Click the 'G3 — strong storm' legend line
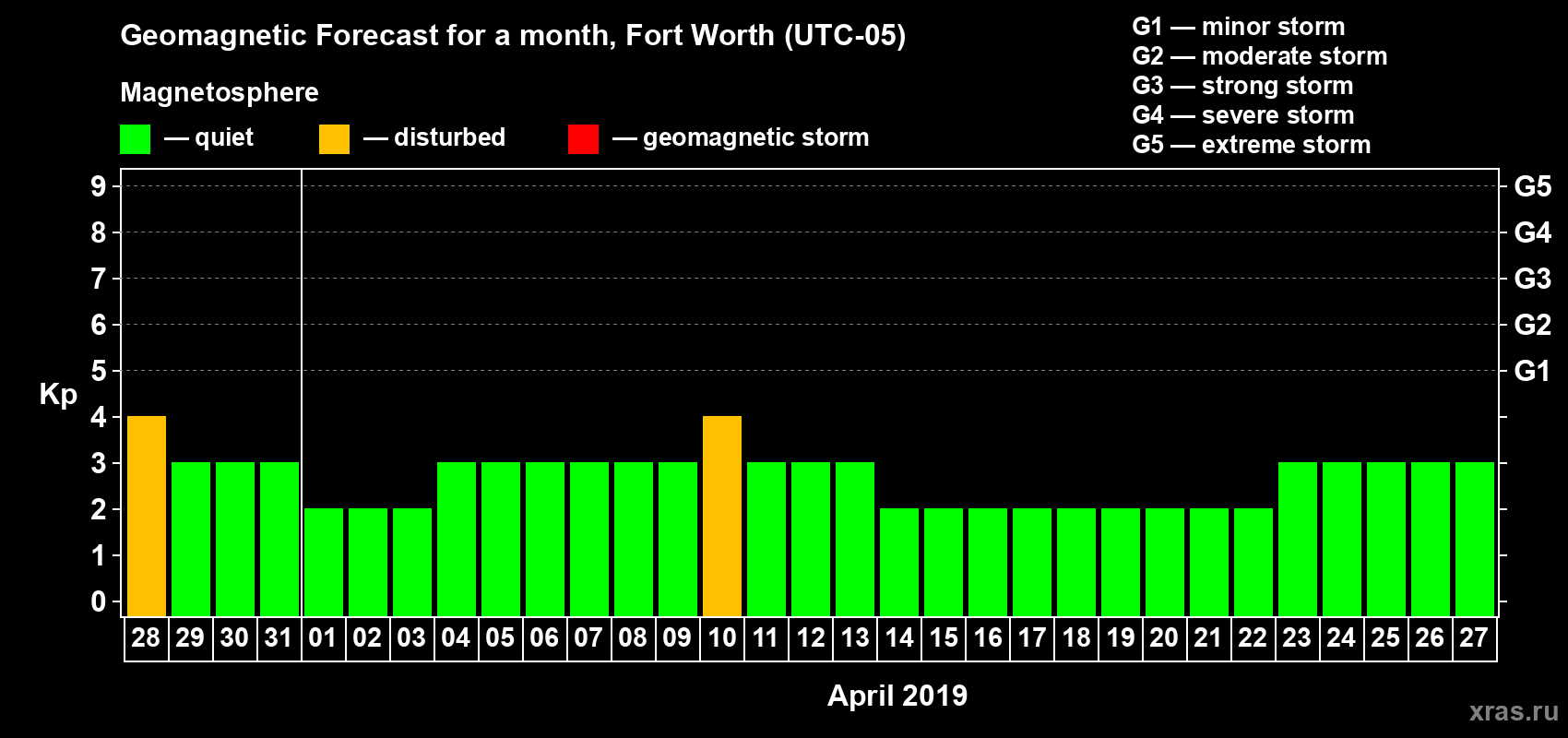The width and height of the screenshot is (1568, 738). 1242,86
